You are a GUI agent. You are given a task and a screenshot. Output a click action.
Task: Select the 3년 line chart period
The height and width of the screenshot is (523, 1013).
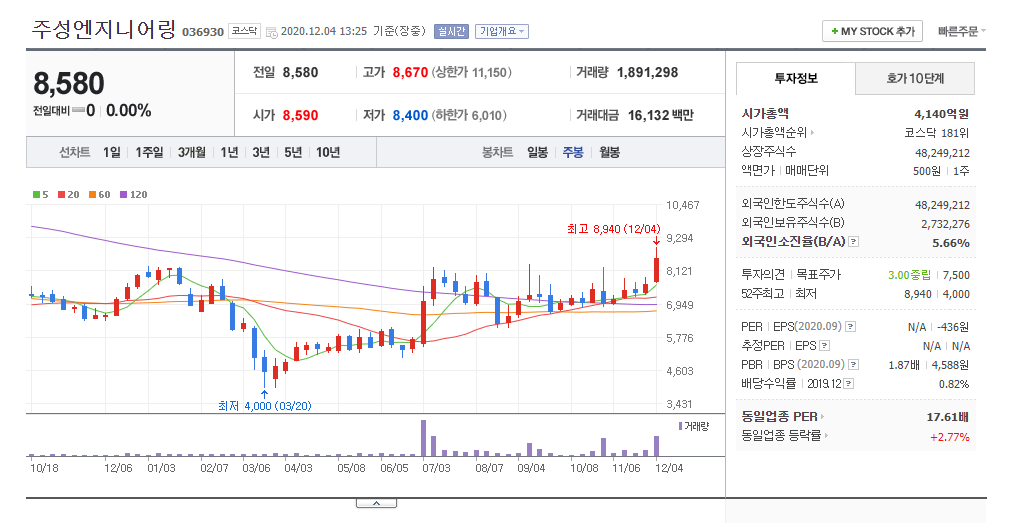[261, 152]
